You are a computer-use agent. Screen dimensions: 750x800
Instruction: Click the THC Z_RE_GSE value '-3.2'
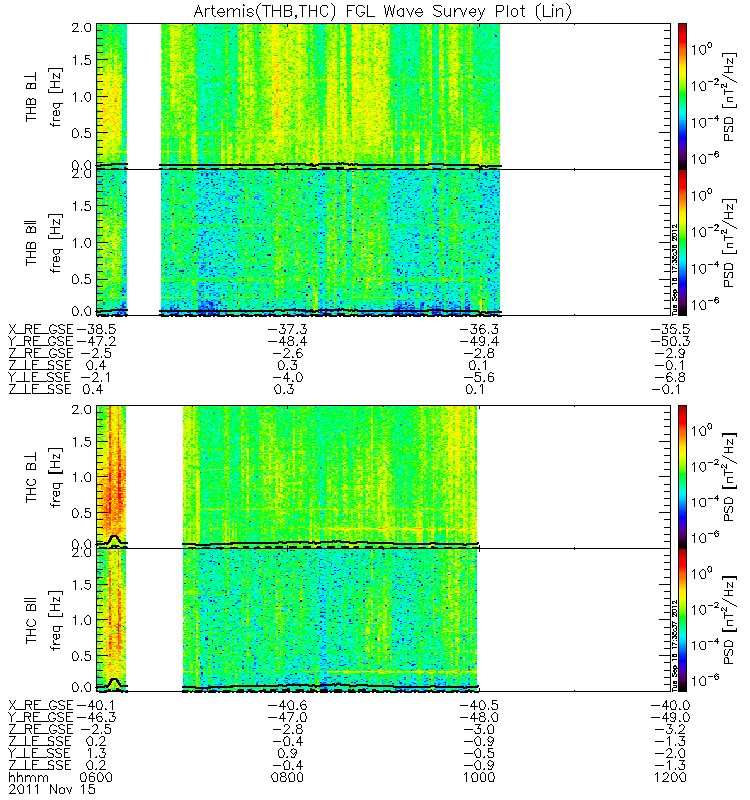pos(670,730)
